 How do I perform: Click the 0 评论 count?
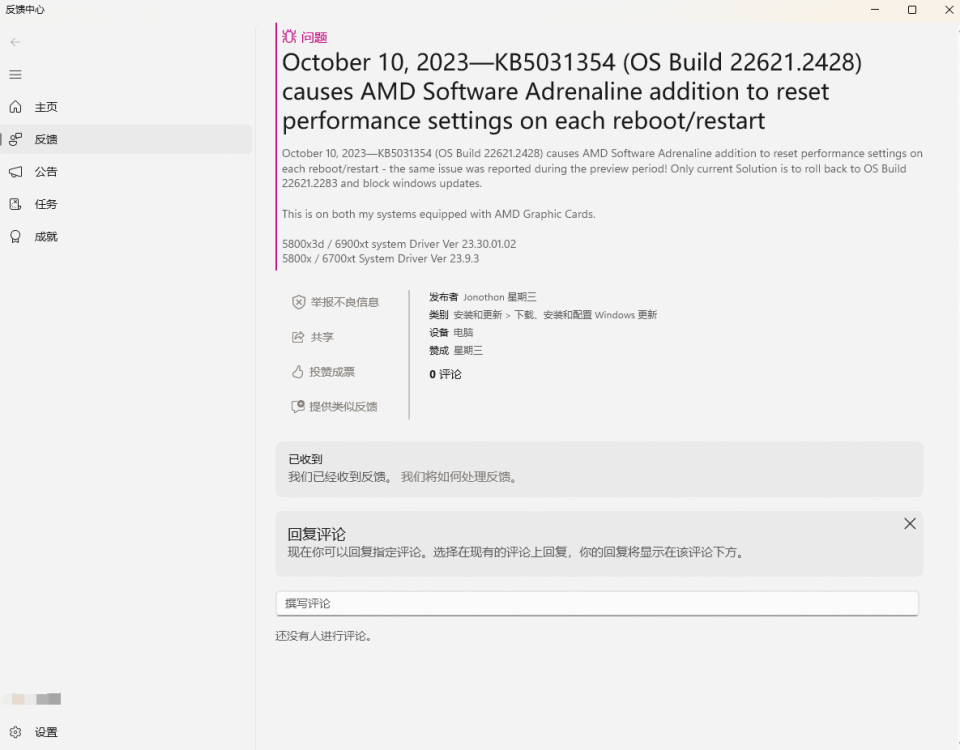pyautogui.click(x=445, y=374)
